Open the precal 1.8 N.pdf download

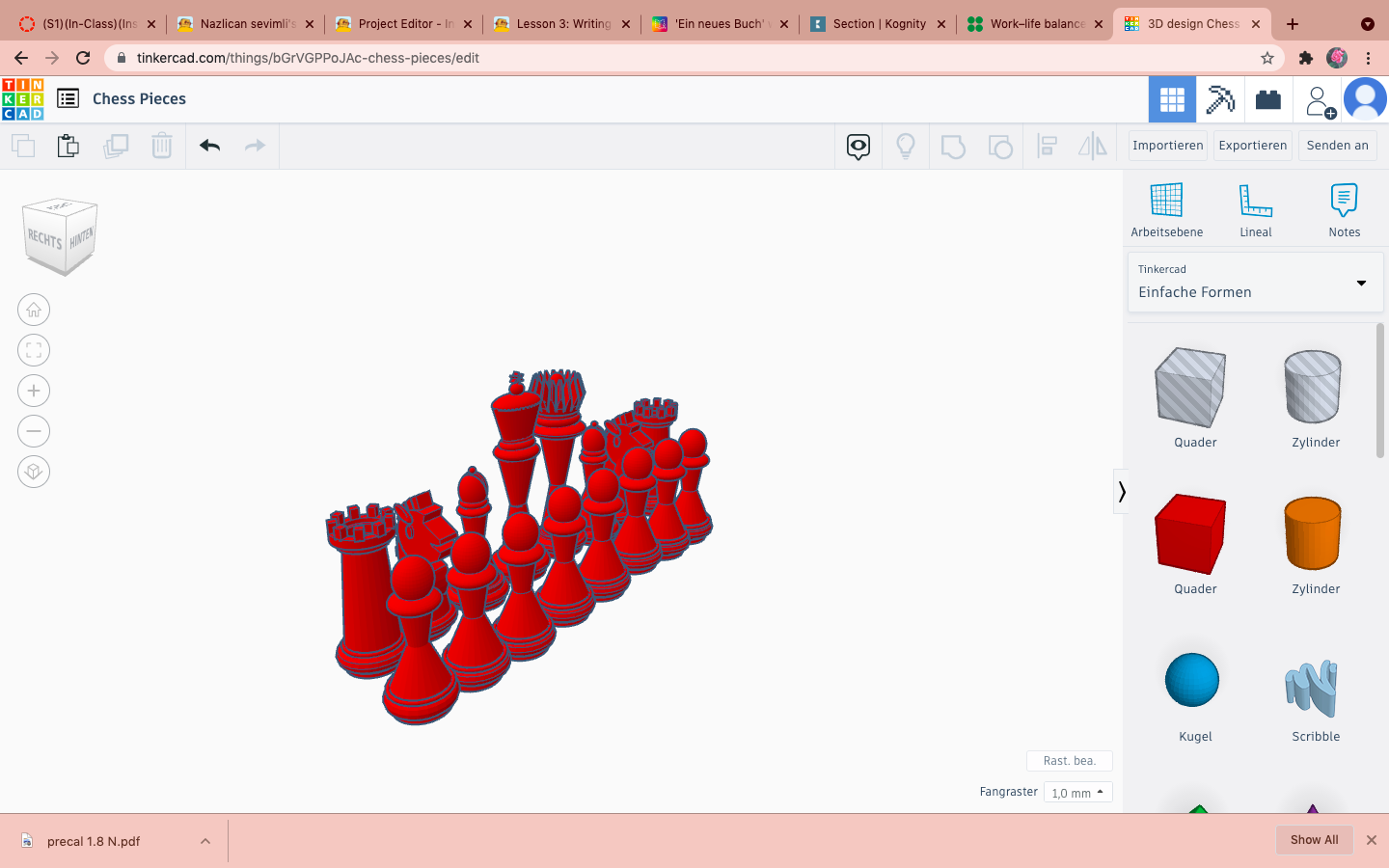(x=94, y=841)
